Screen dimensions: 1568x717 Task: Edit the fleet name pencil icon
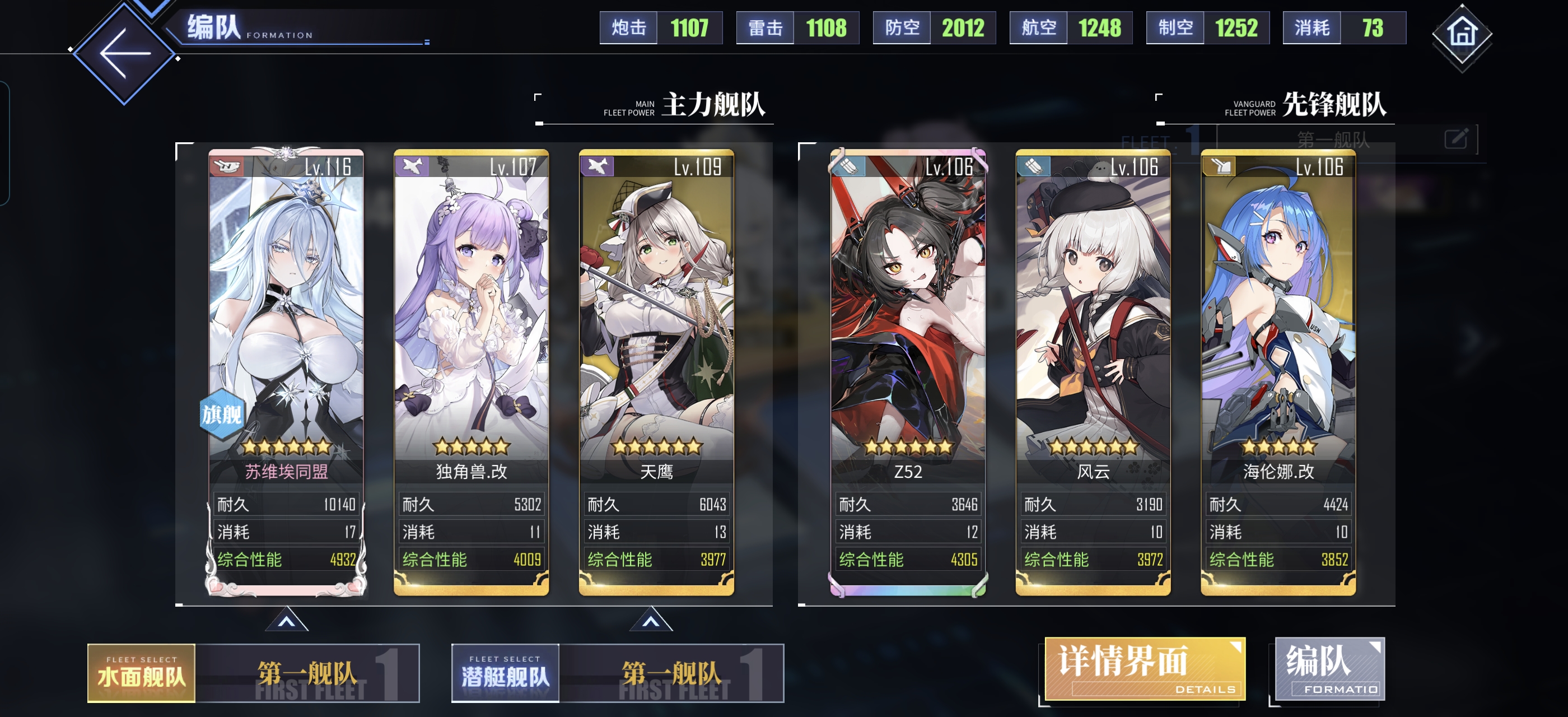coord(1456,139)
